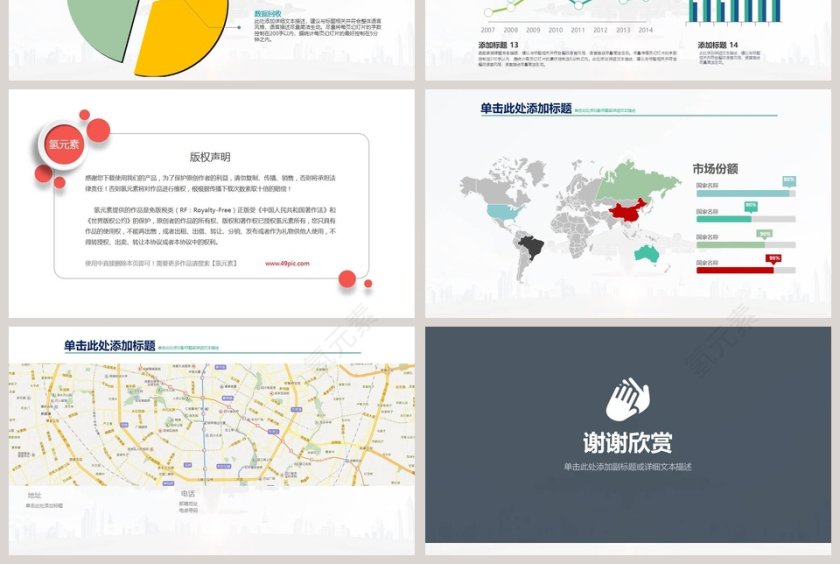This screenshot has width=840, height=564.
Task: Click the city map slide title 单击此处添加标题
Action: (x=110, y=346)
